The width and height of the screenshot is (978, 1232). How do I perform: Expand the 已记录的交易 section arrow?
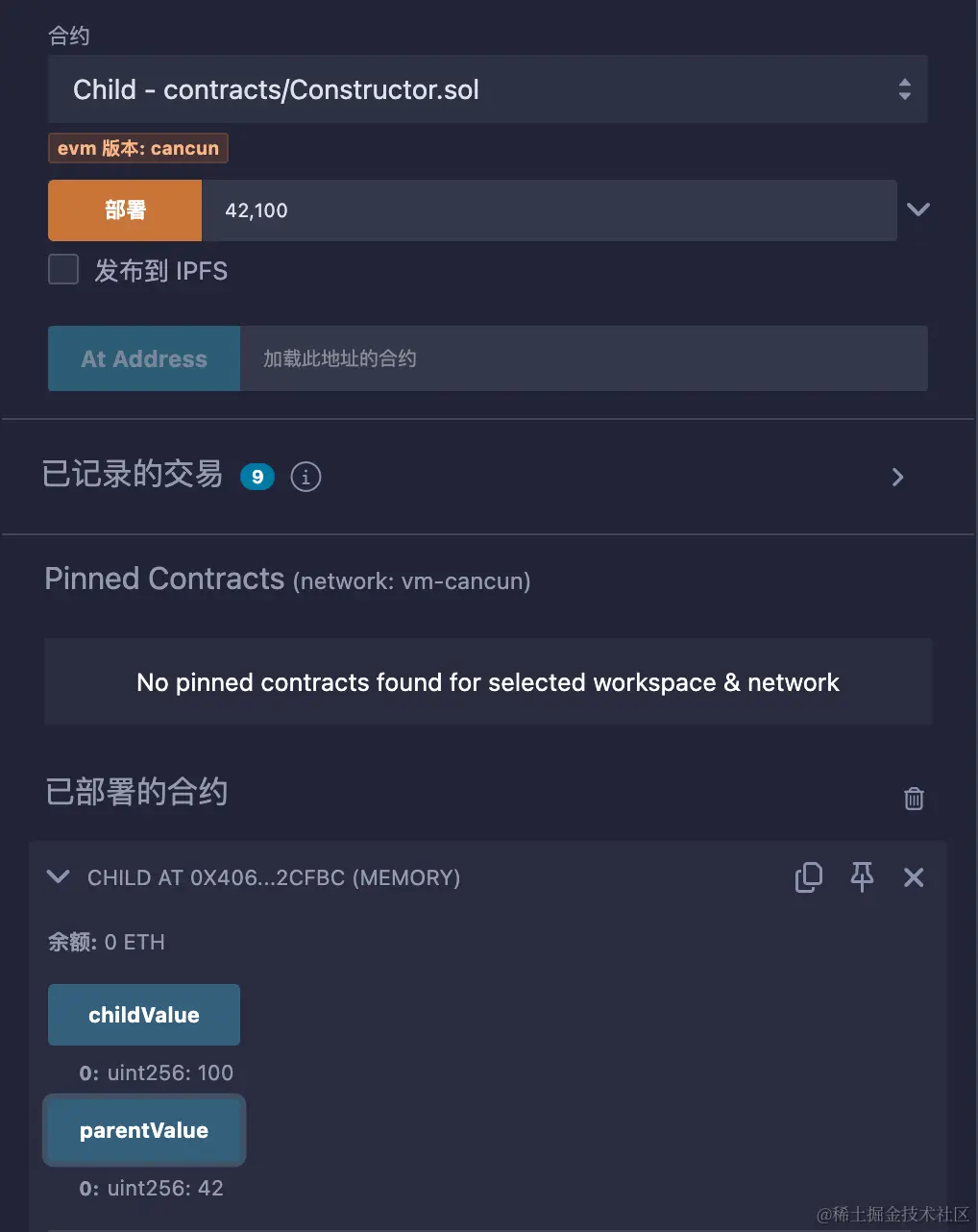pos(897,477)
